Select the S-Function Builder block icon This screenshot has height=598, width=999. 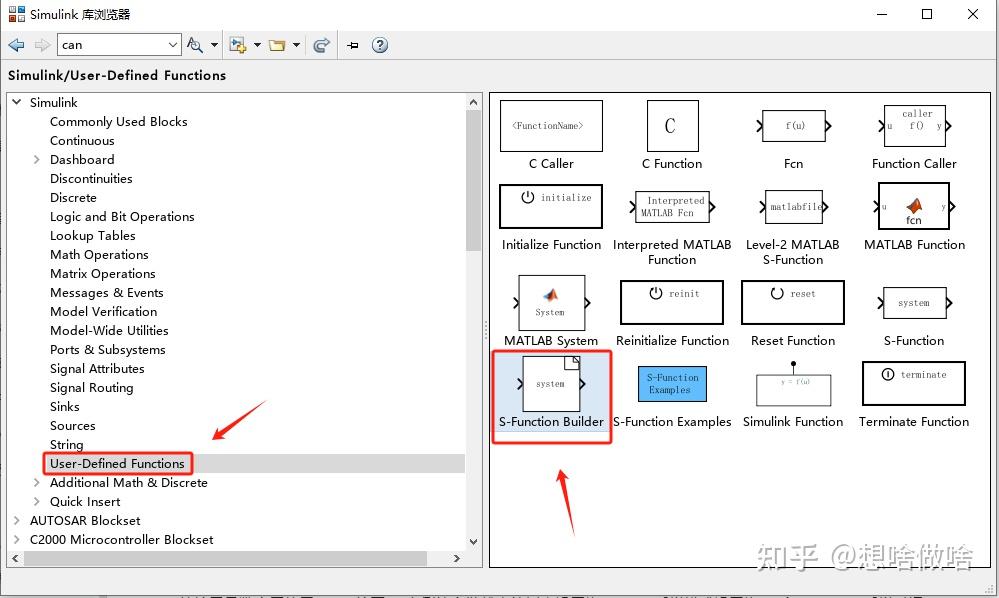(x=551, y=383)
